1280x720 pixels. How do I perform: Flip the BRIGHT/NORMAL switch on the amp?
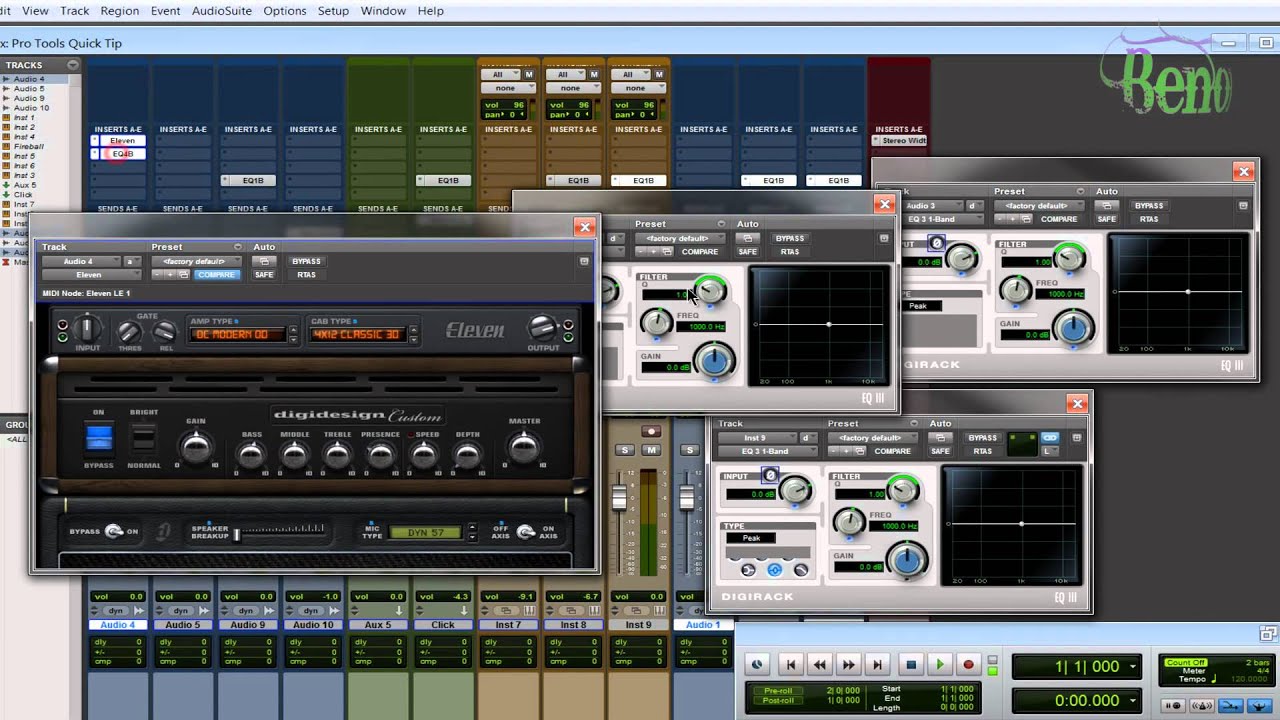pyautogui.click(x=143, y=438)
